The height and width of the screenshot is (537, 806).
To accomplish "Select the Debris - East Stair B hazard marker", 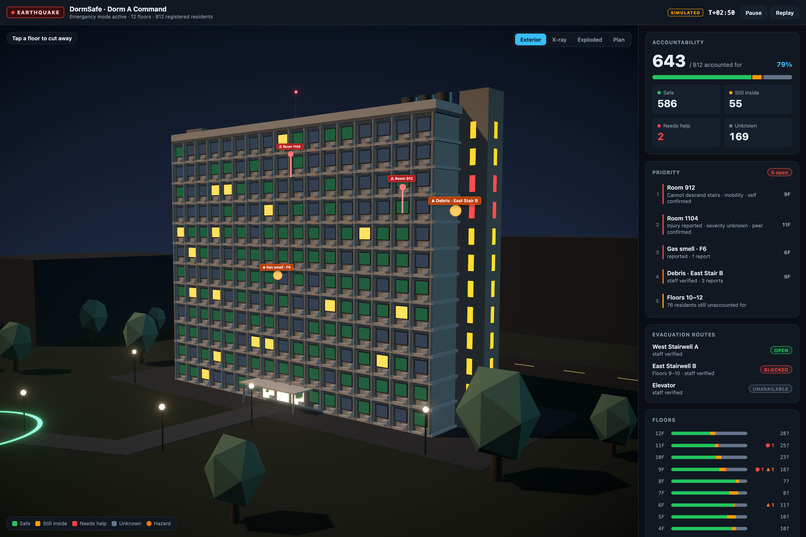I will (454, 200).
